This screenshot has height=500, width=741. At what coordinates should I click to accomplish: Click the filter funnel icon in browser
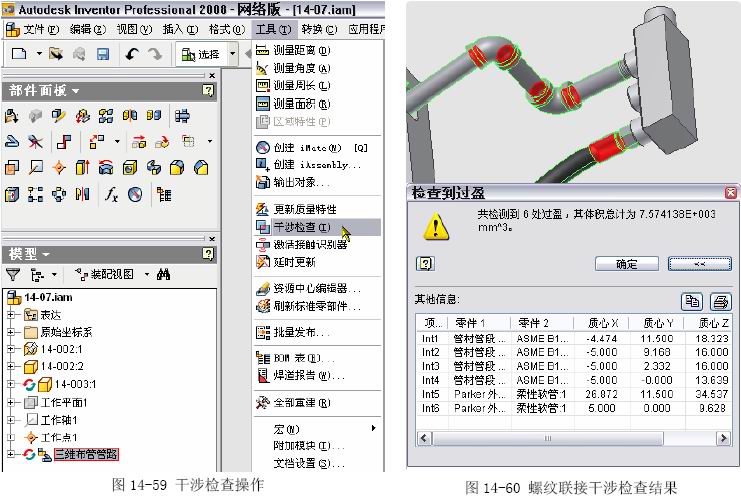coord(13,274)
